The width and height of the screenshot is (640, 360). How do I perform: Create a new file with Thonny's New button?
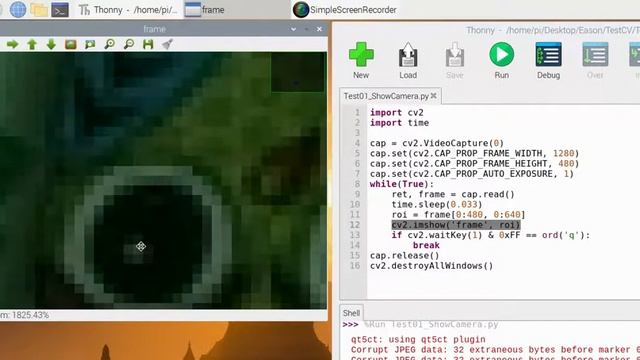click(361, 60)
